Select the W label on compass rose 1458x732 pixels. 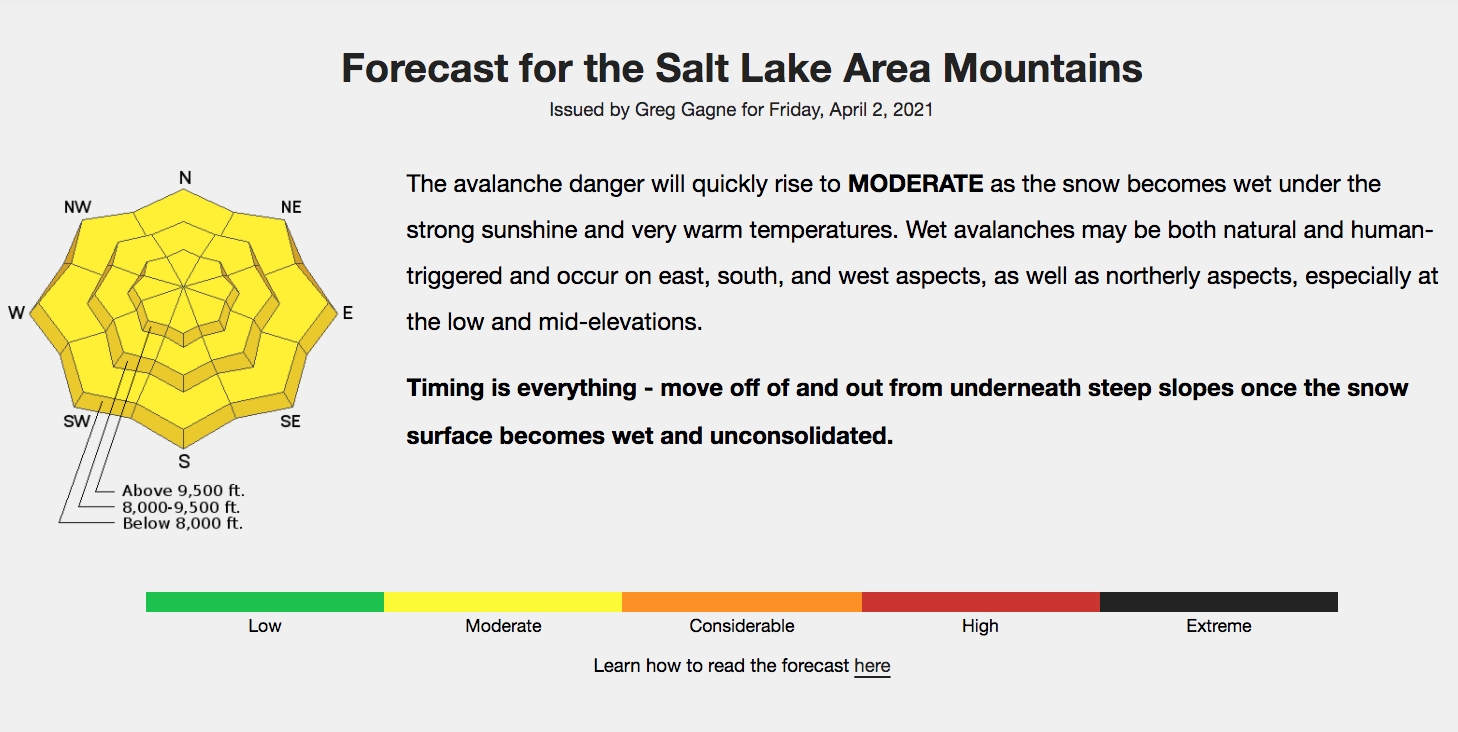(x=16, y=313)
